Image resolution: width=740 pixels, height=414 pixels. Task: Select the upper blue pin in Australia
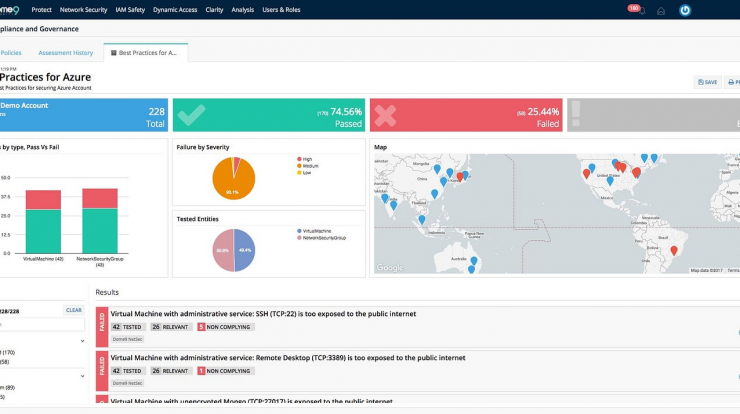click(474, 261)
